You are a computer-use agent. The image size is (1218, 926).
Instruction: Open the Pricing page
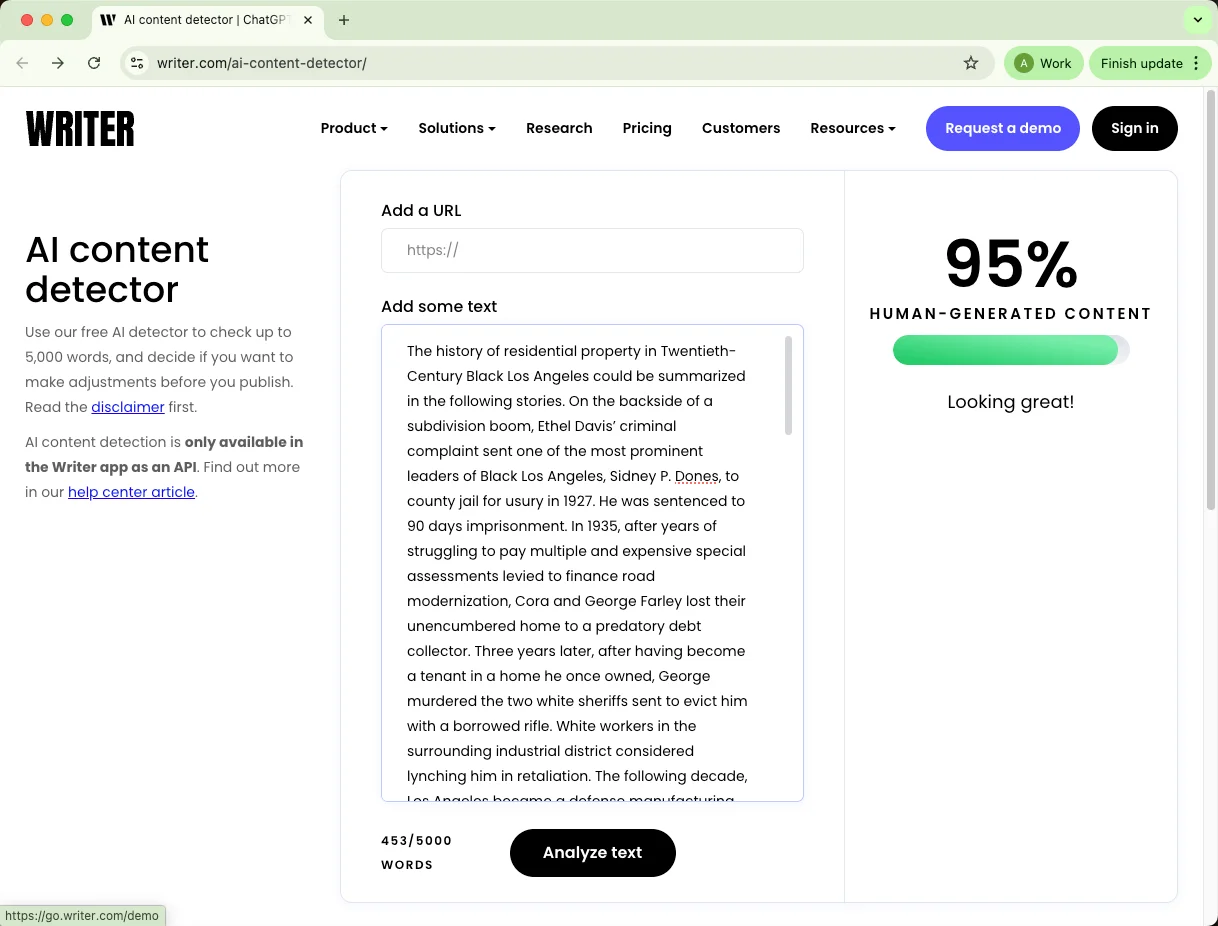click(x=647, y=128)
